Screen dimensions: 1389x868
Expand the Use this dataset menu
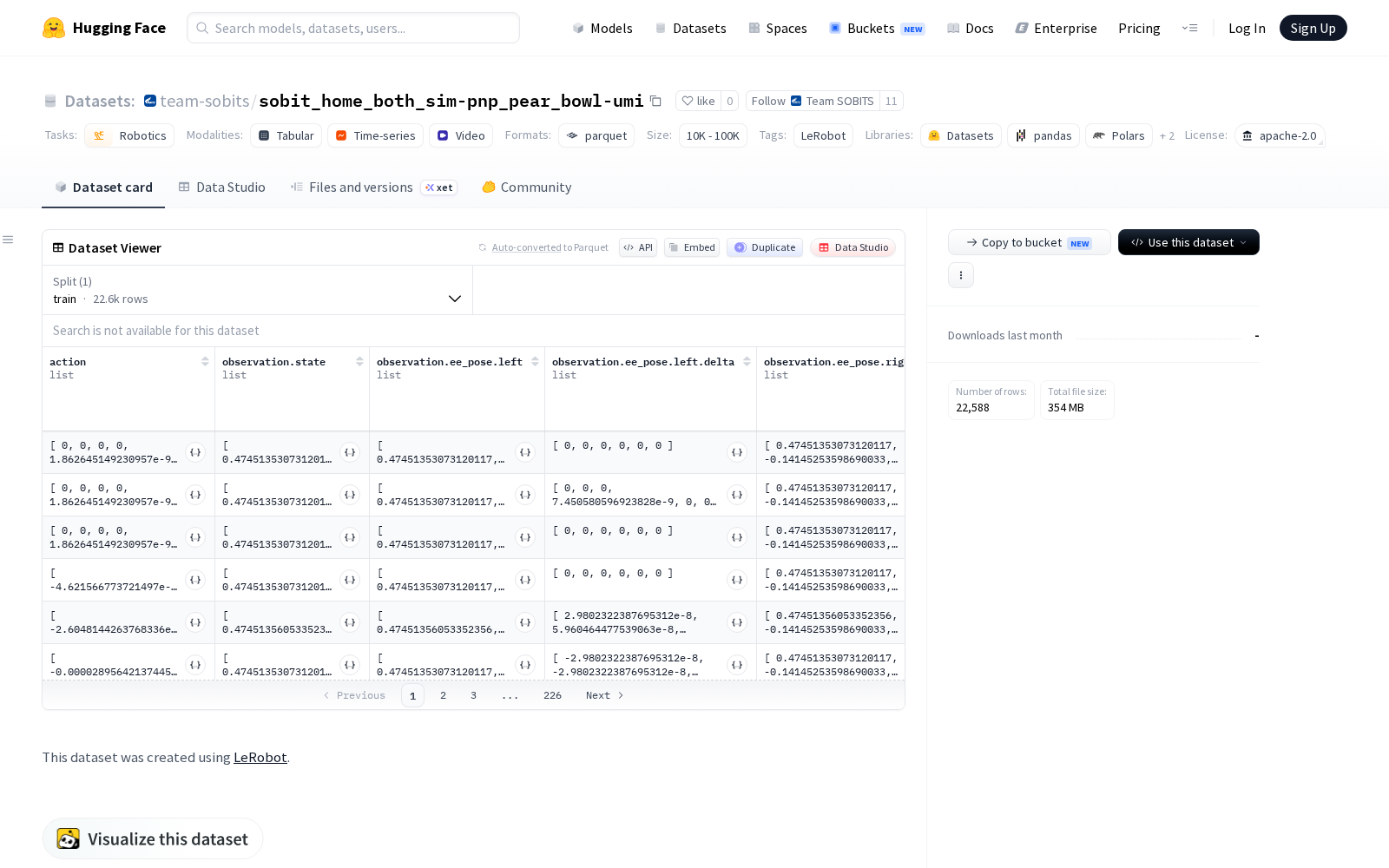(1188, 242)
